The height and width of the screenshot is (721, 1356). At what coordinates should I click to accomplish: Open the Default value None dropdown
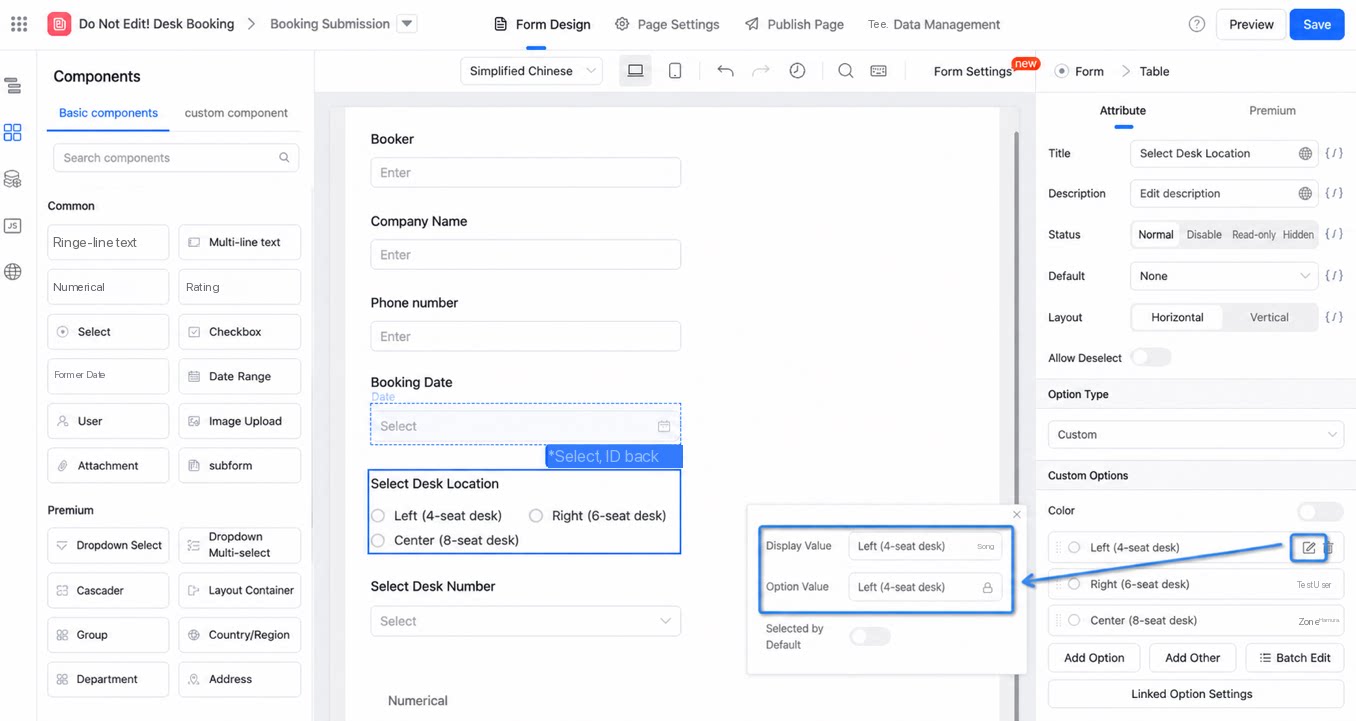point(1224,276)
